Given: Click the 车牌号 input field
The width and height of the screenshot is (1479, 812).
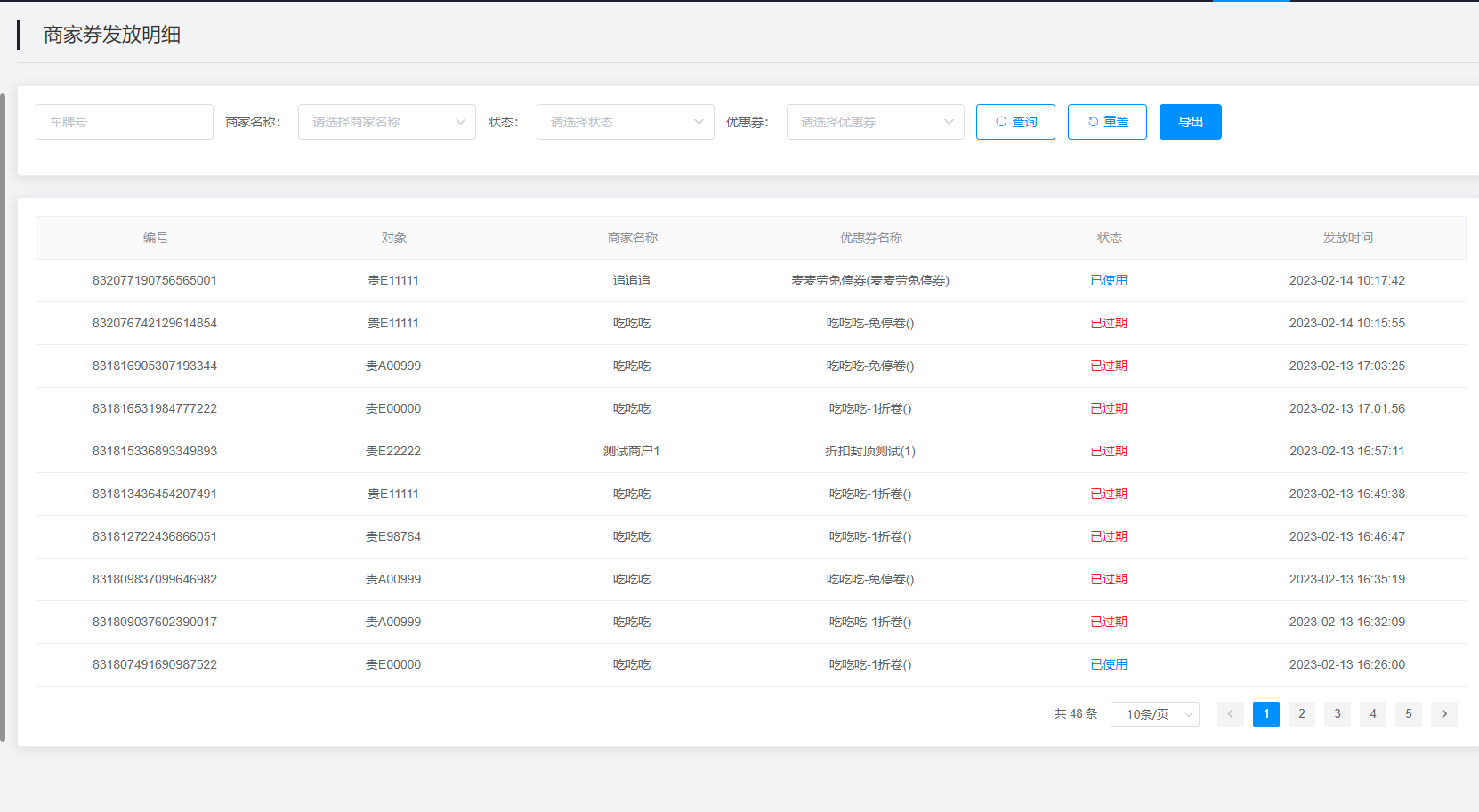Looking at the screenshot, I should coord(125,122).
